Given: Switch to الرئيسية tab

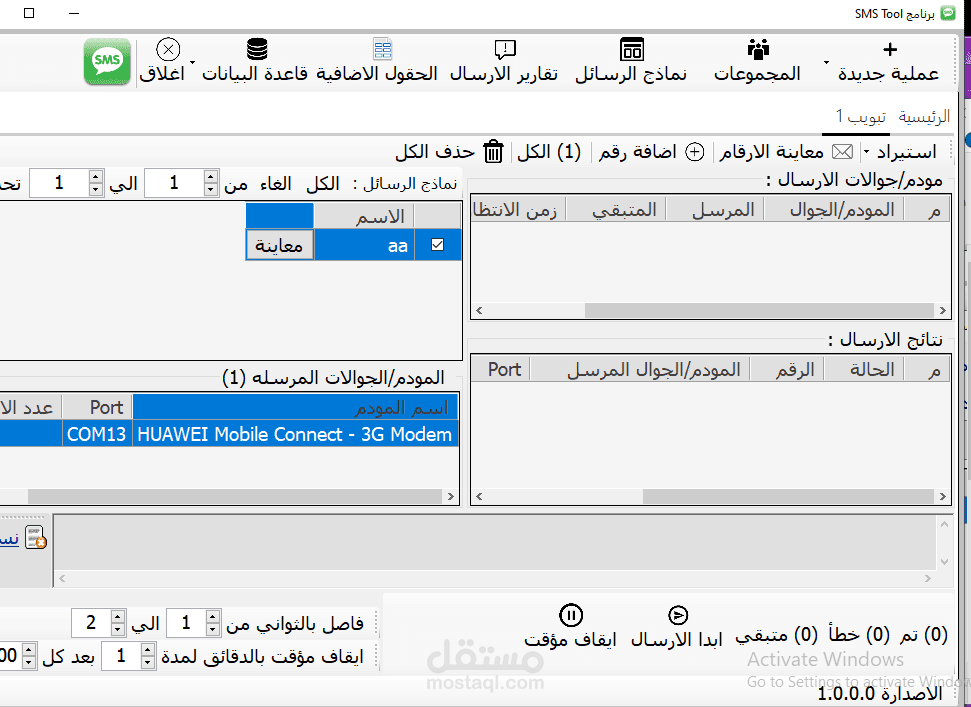Looking at the screenshot, I should point(924,116).
